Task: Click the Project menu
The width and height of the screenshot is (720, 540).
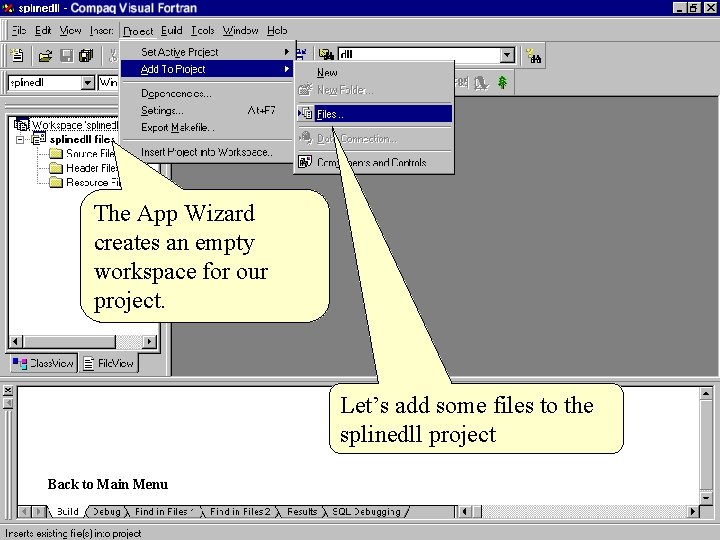Action: point(138,31)
